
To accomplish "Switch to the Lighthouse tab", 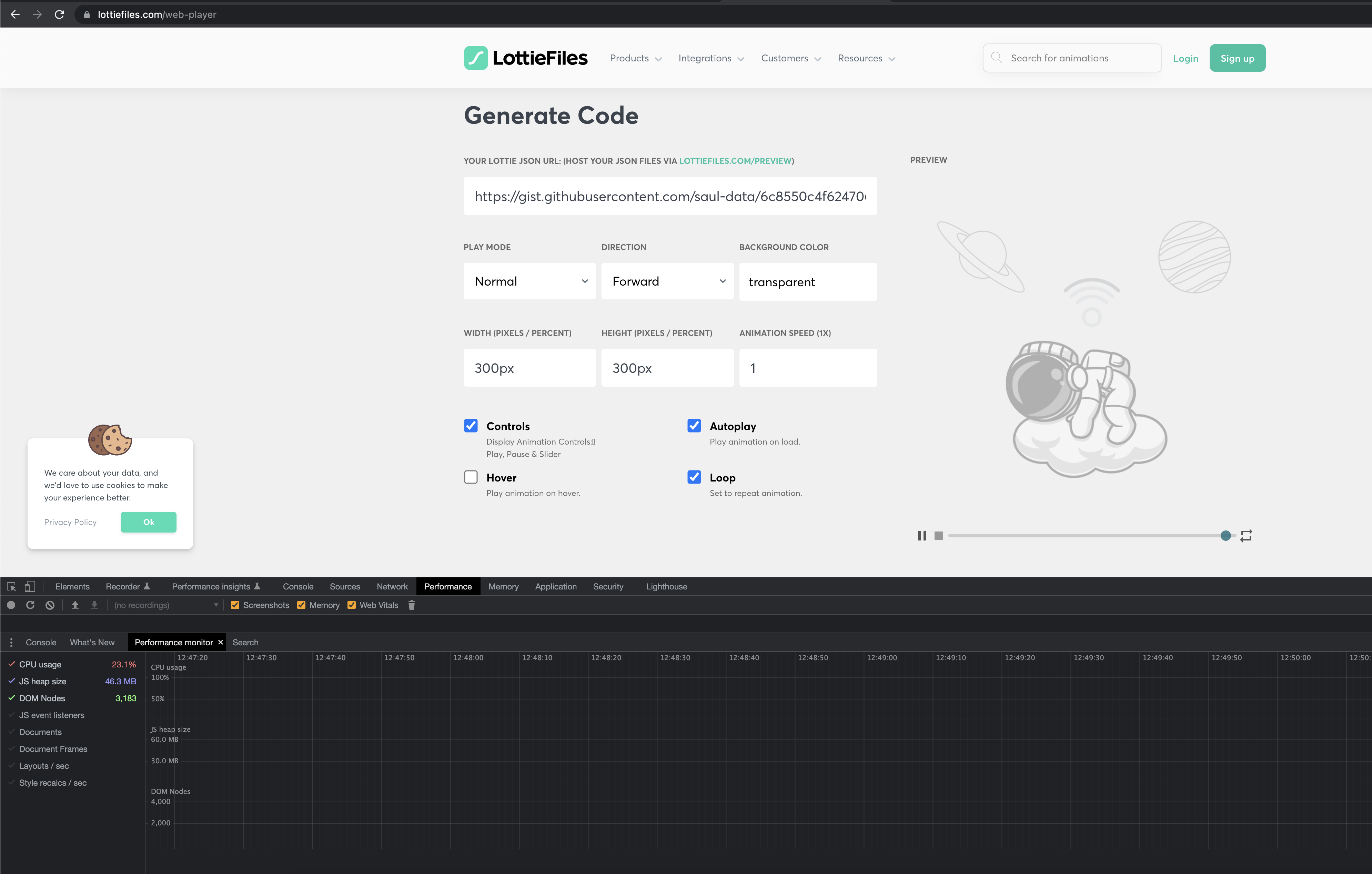I will coord(666,586).
